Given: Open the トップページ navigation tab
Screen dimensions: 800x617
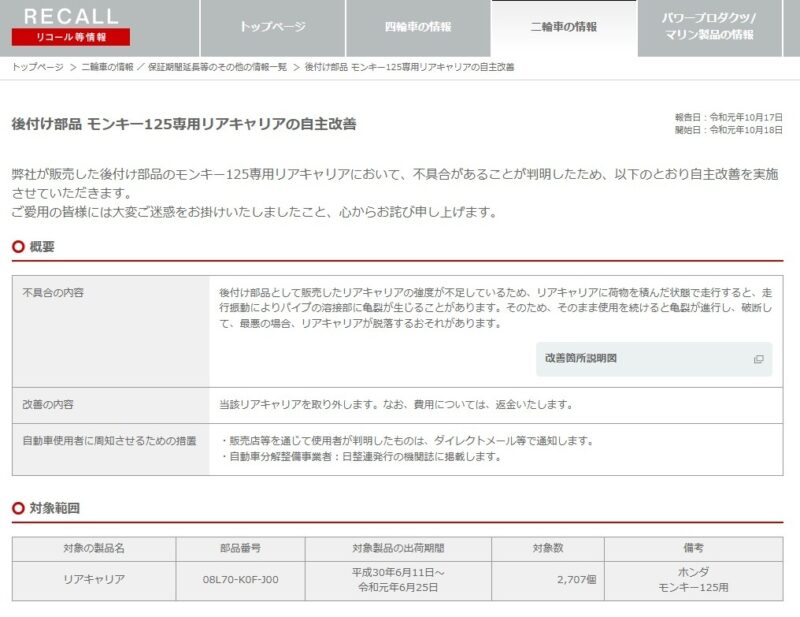Looking at the screenshot, I should pyautogui.click(x=272, y=27).
